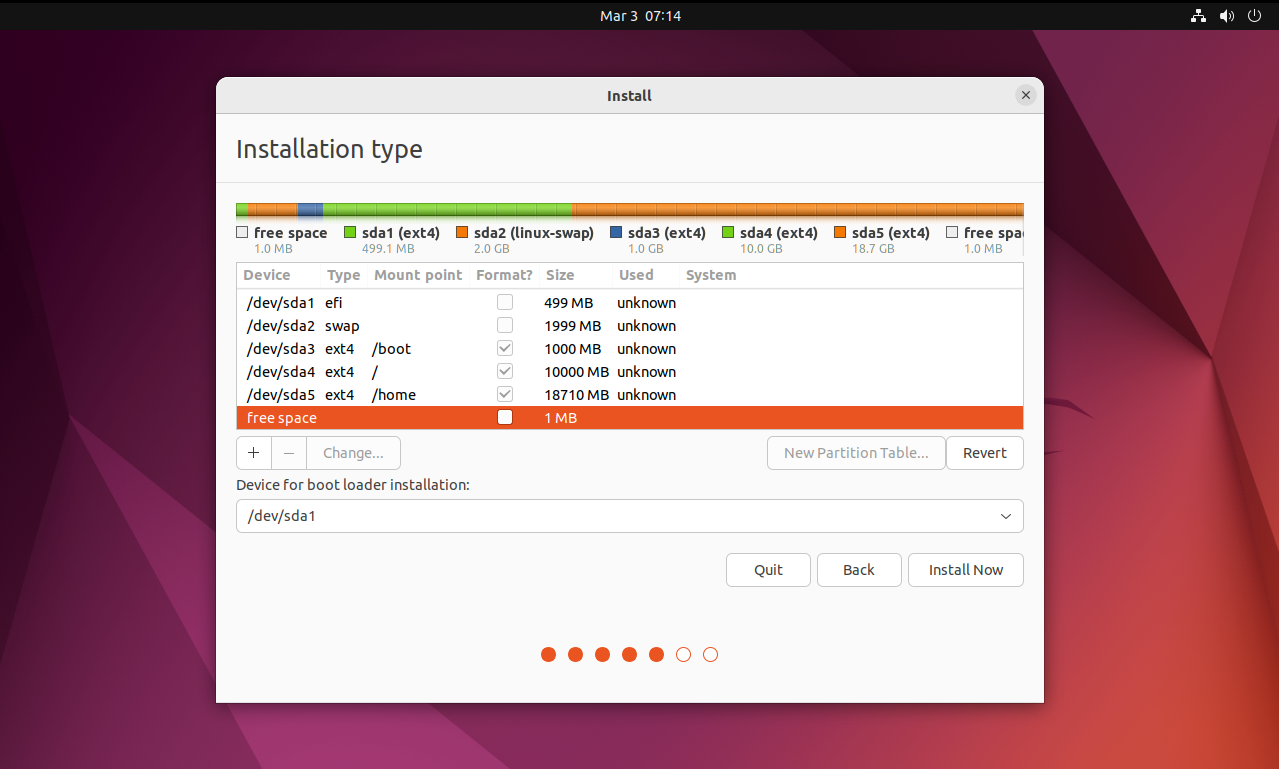The image size is (1279, 769).
Task: Click the plus icon to add partition
Action: click(254, 453)
